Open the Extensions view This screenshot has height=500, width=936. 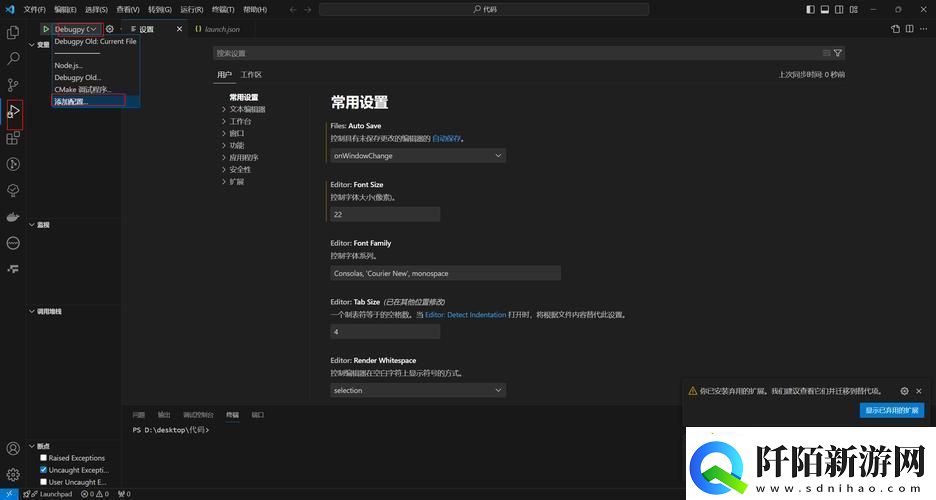[13, 138]
